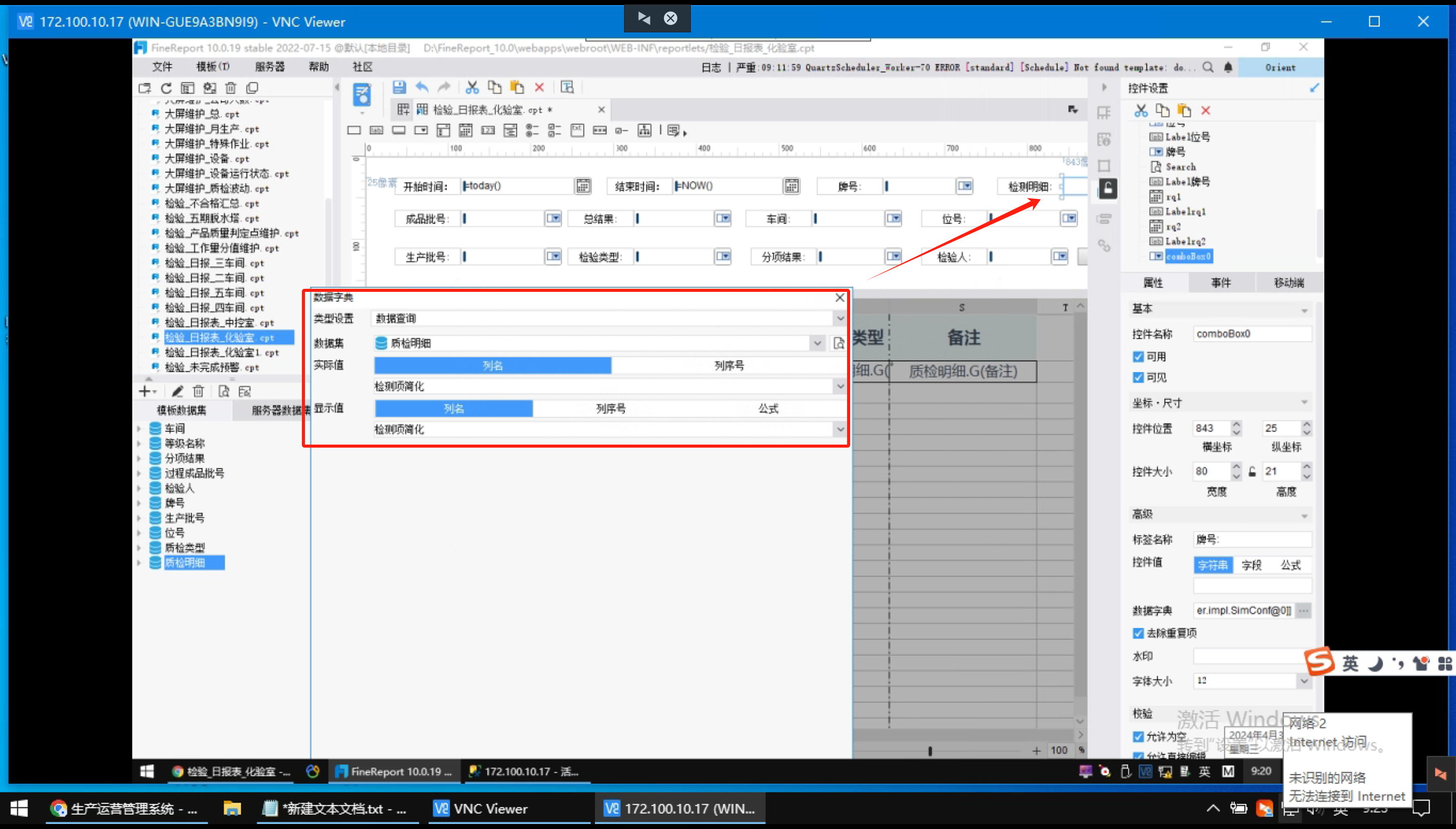
Task: Toggle the 允许为空 checkbox
Action: click(1138, 736)
